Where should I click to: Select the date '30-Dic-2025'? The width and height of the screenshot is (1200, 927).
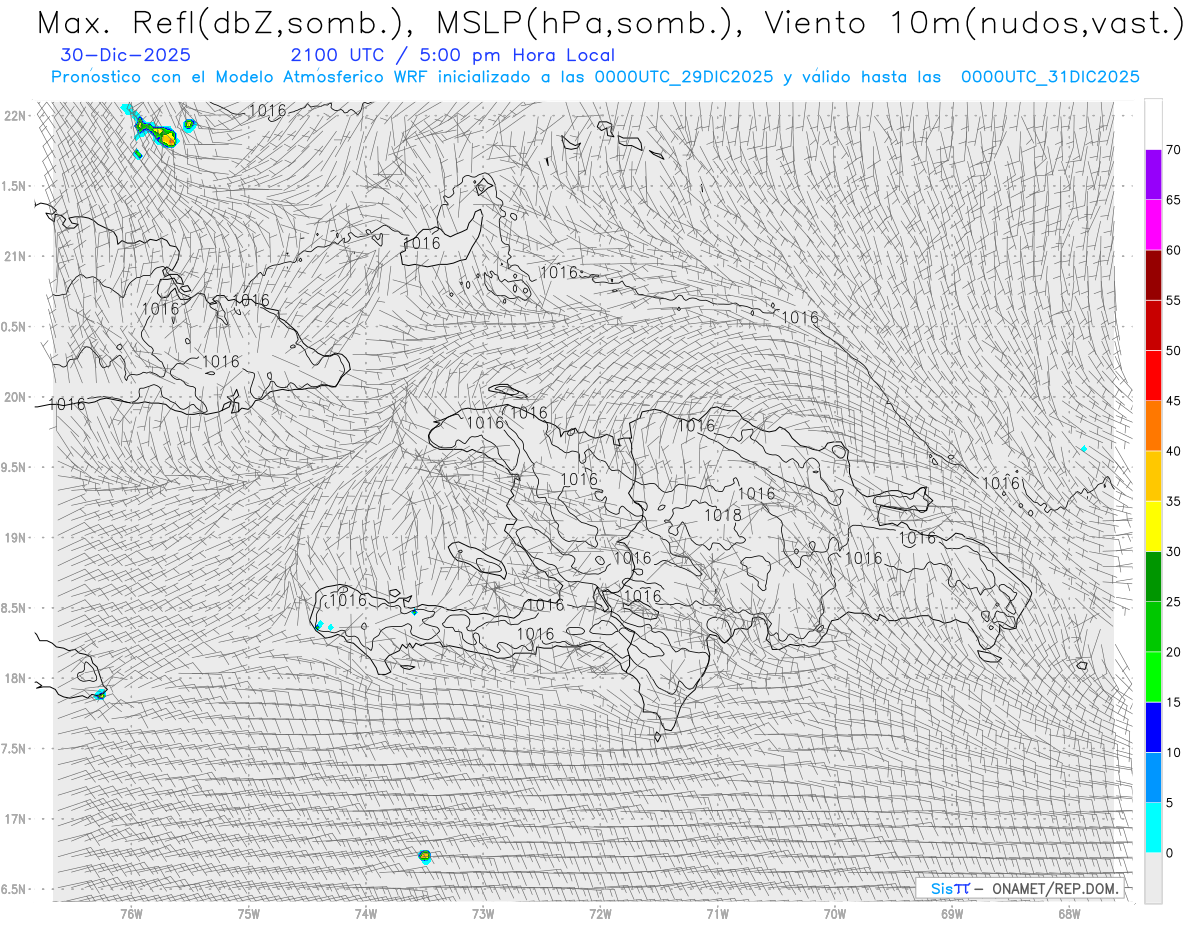click(x=126, y=56)
